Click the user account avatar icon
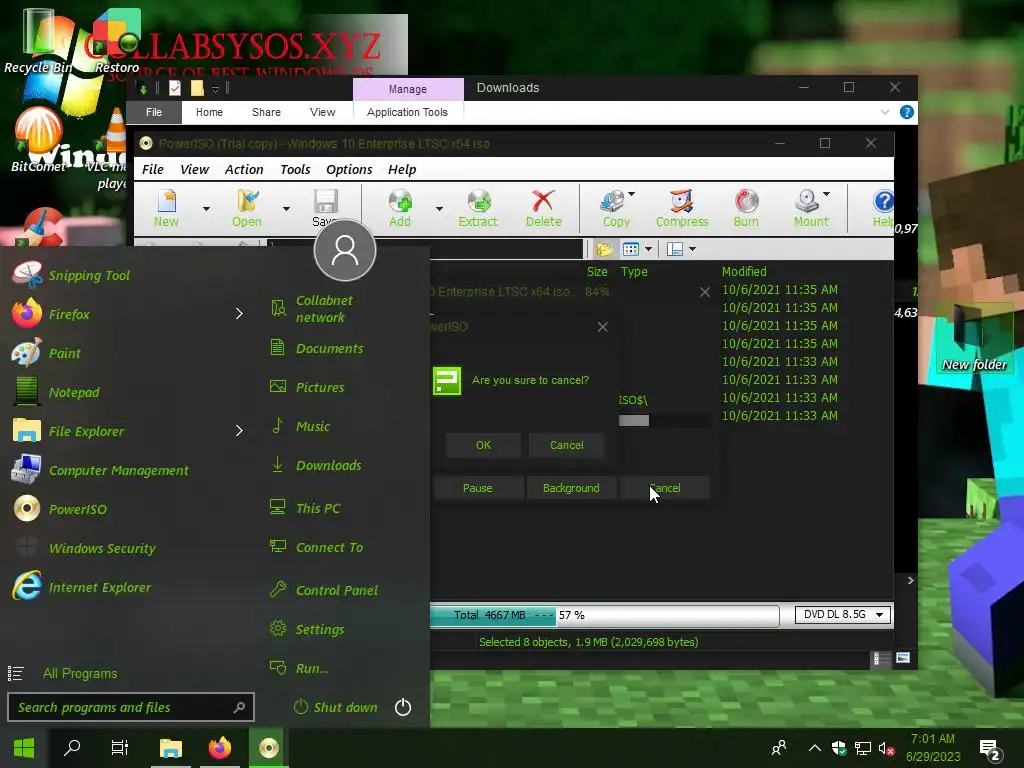Screen dimensions: 1024x768 tap(345, 250)
